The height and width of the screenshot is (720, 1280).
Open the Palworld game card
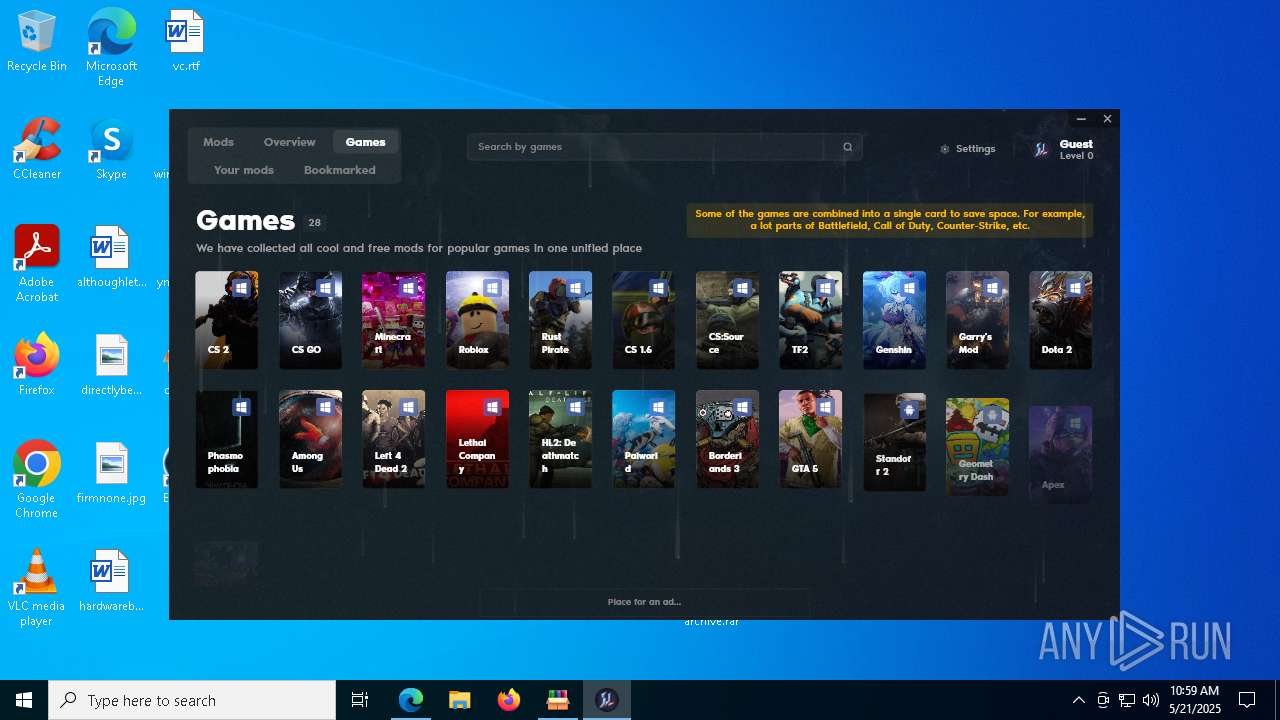click(644, 439)
